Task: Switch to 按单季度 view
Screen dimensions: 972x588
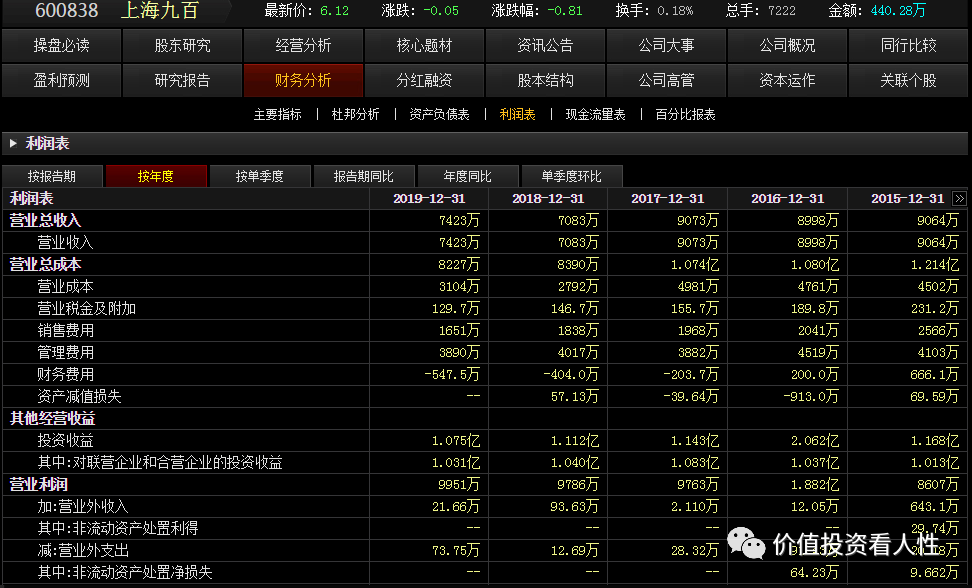Action: pos(260,176)
